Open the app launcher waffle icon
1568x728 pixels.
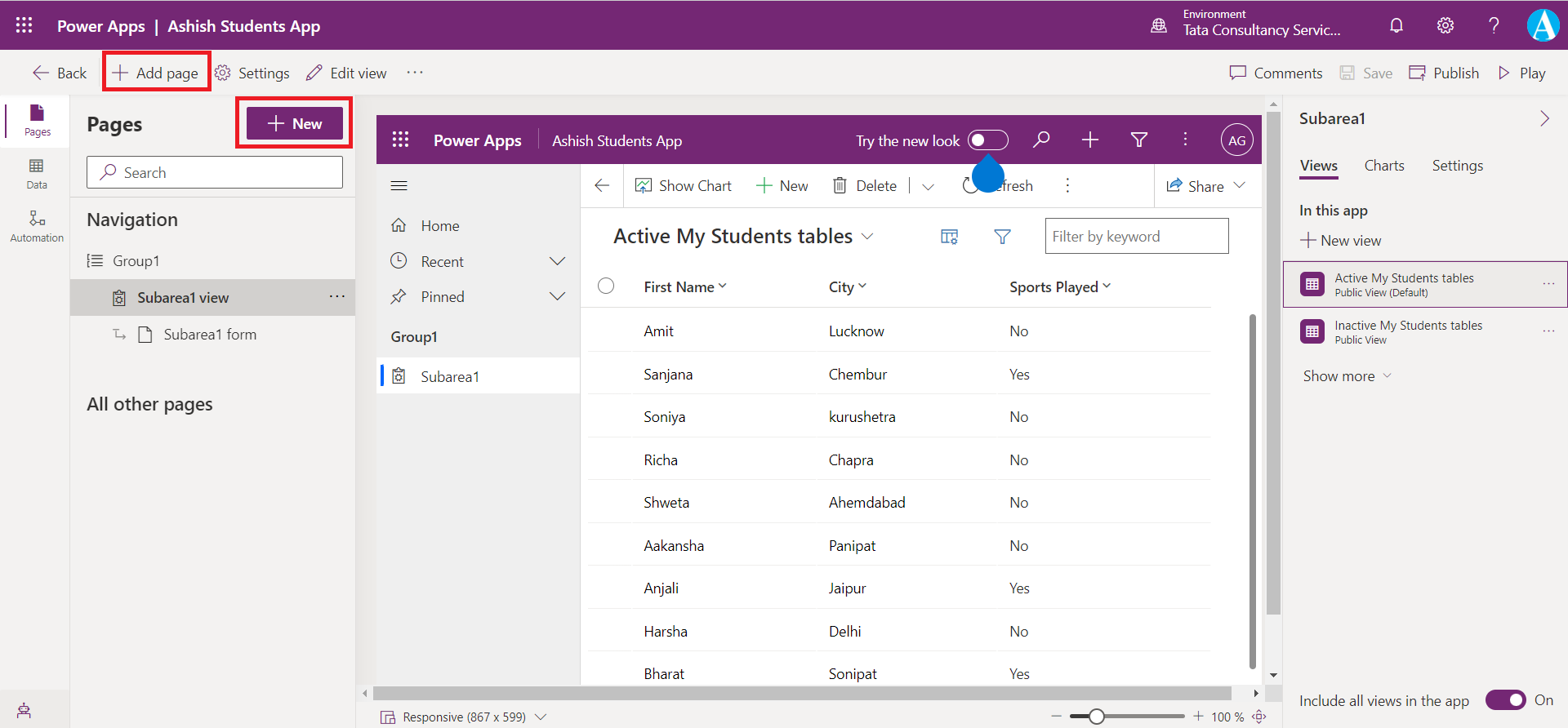[24, 25]
